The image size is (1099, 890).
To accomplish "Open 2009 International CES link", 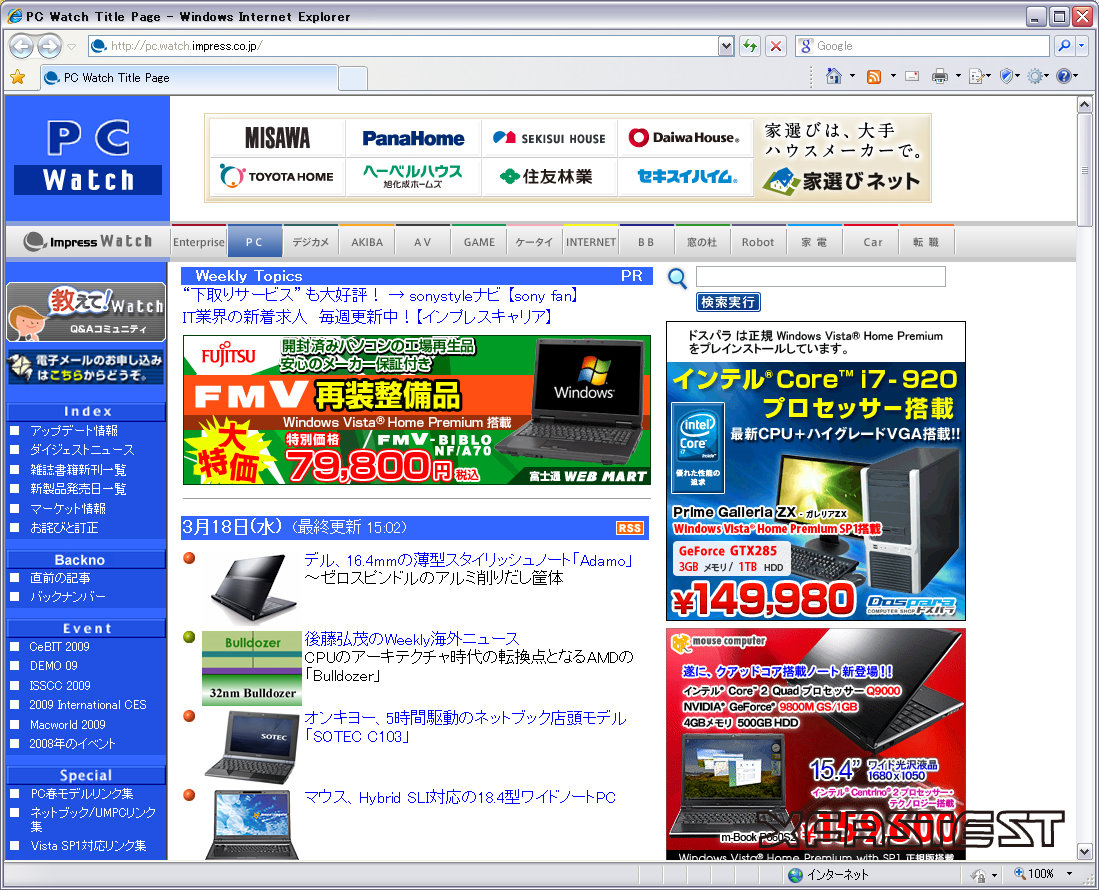I will point(88,705).
